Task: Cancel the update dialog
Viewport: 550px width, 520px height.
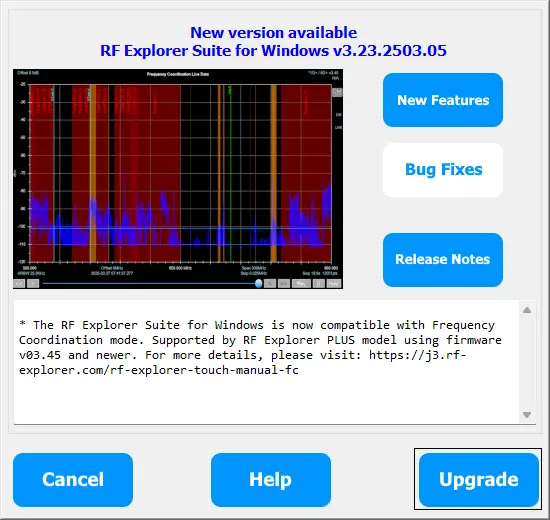Action: coord(73,480)
